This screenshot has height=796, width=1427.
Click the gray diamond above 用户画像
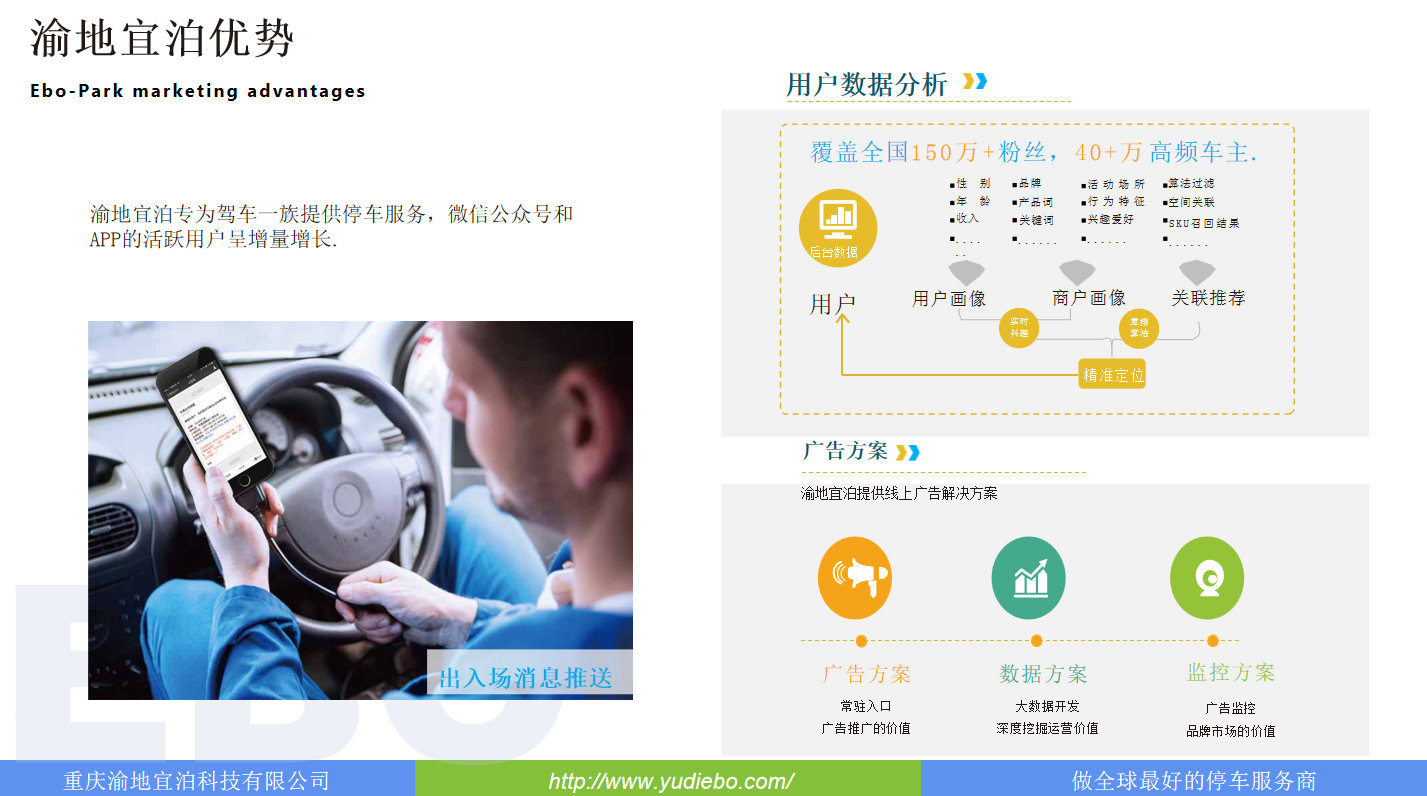coord(967,272)
